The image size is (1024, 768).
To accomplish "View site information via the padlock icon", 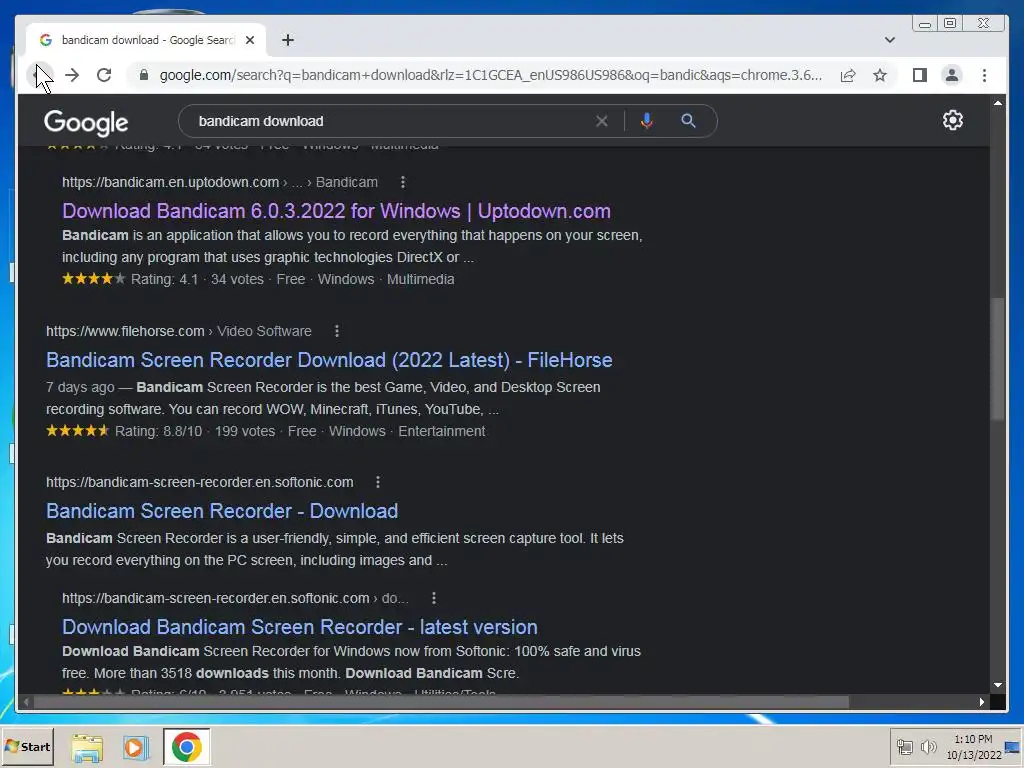I will [144, 75].
